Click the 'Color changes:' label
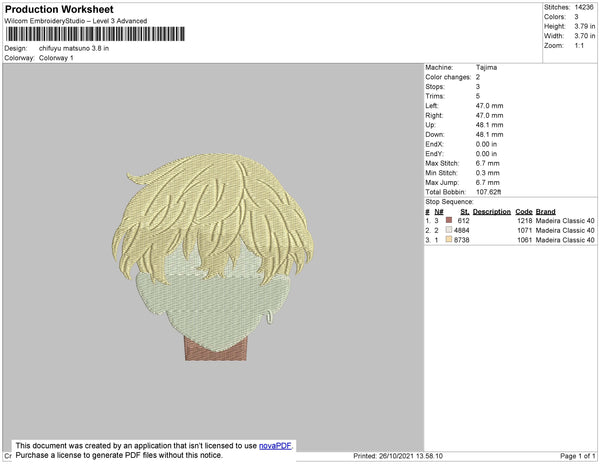This screenshot has width=600, height=464. (448, 77)
